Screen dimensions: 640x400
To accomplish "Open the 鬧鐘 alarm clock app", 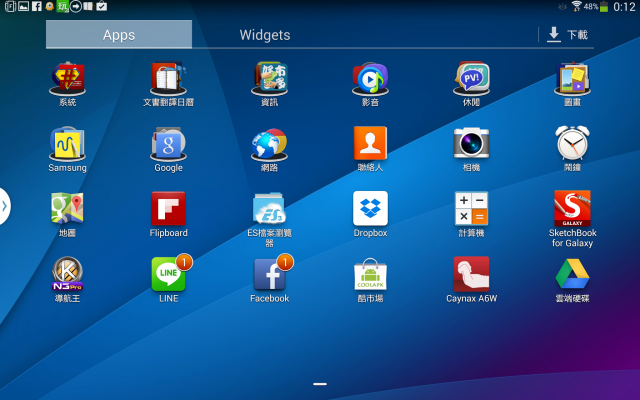I will pyautogui.click(x=572, y=143).
